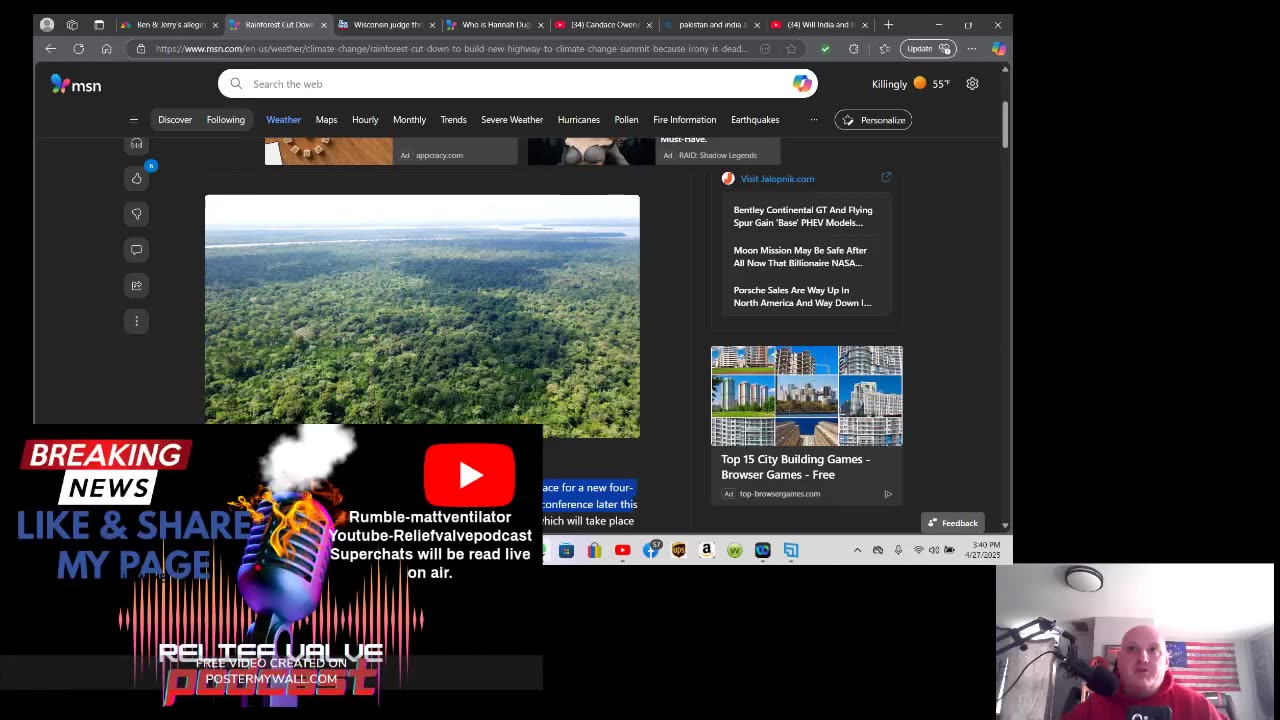This screenshot has height=720, width=1280.
Task: Click the Discover button
Action: (x=175, y=120)
